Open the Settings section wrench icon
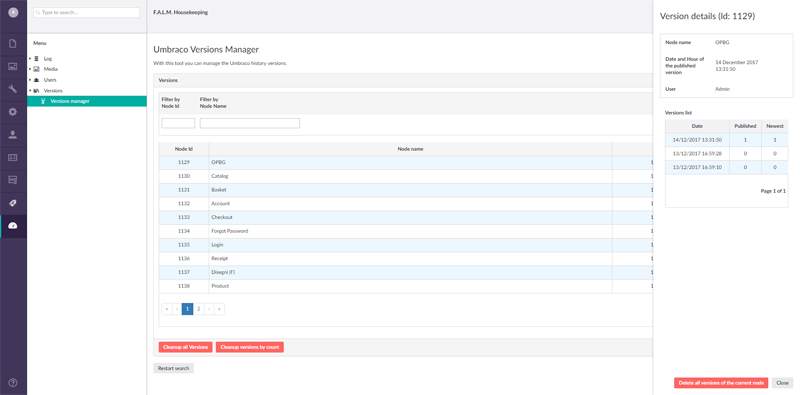The height and width of the screenshot is (395, 800). pos(13,89)
